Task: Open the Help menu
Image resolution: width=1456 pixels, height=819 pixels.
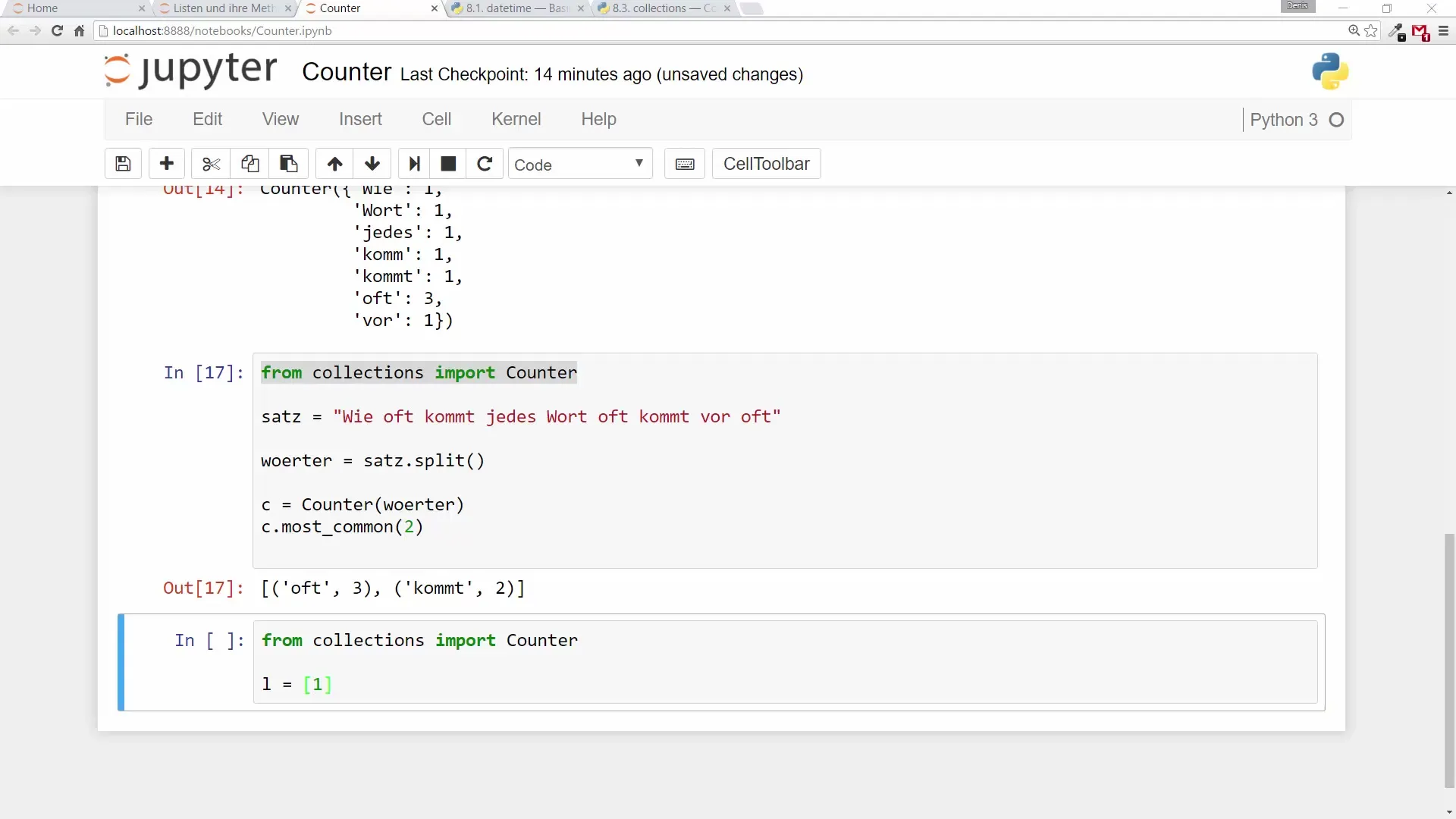Action: (x=599, y=119)
